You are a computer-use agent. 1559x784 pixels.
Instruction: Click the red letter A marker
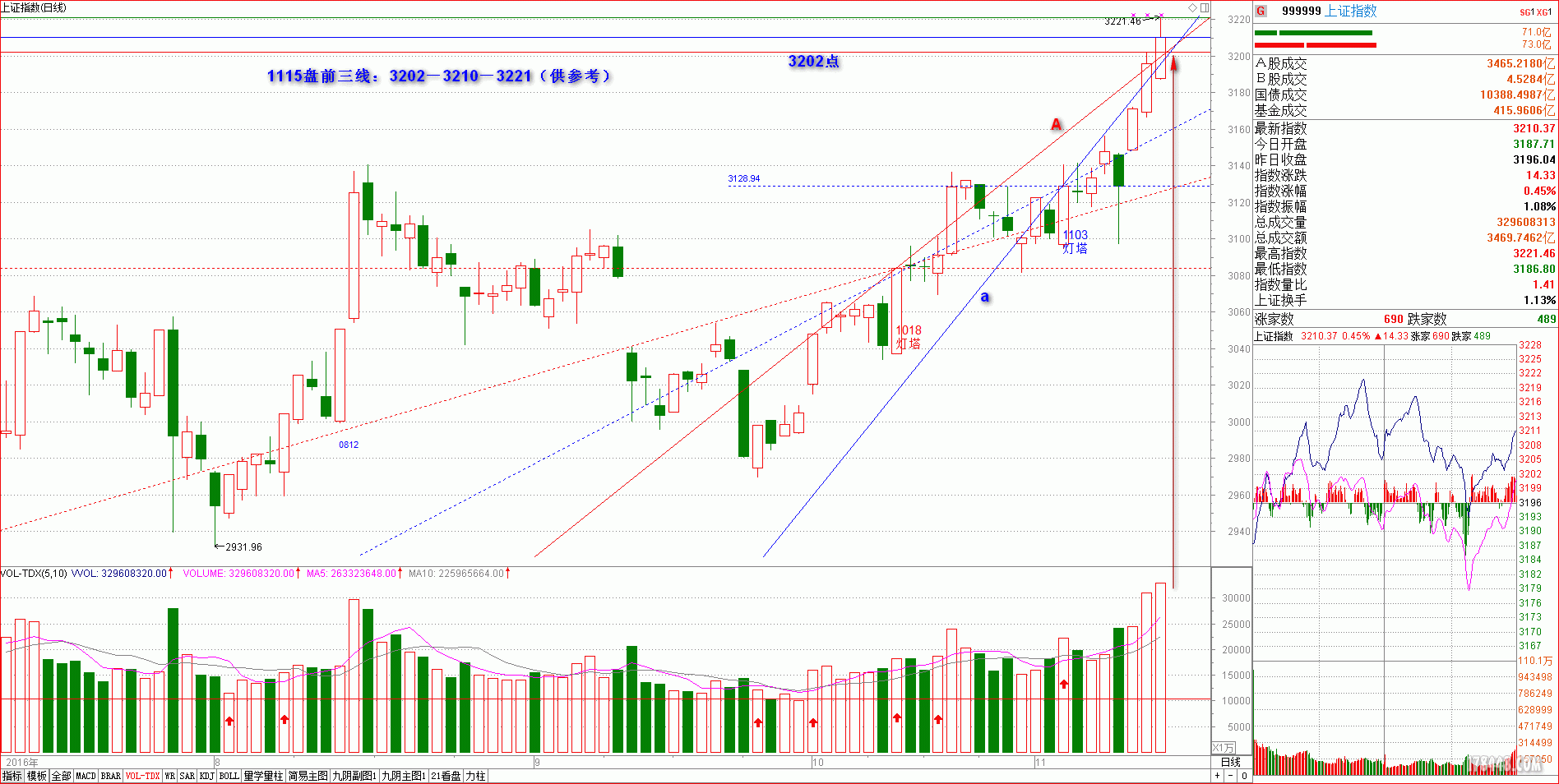coord(1057,124)
